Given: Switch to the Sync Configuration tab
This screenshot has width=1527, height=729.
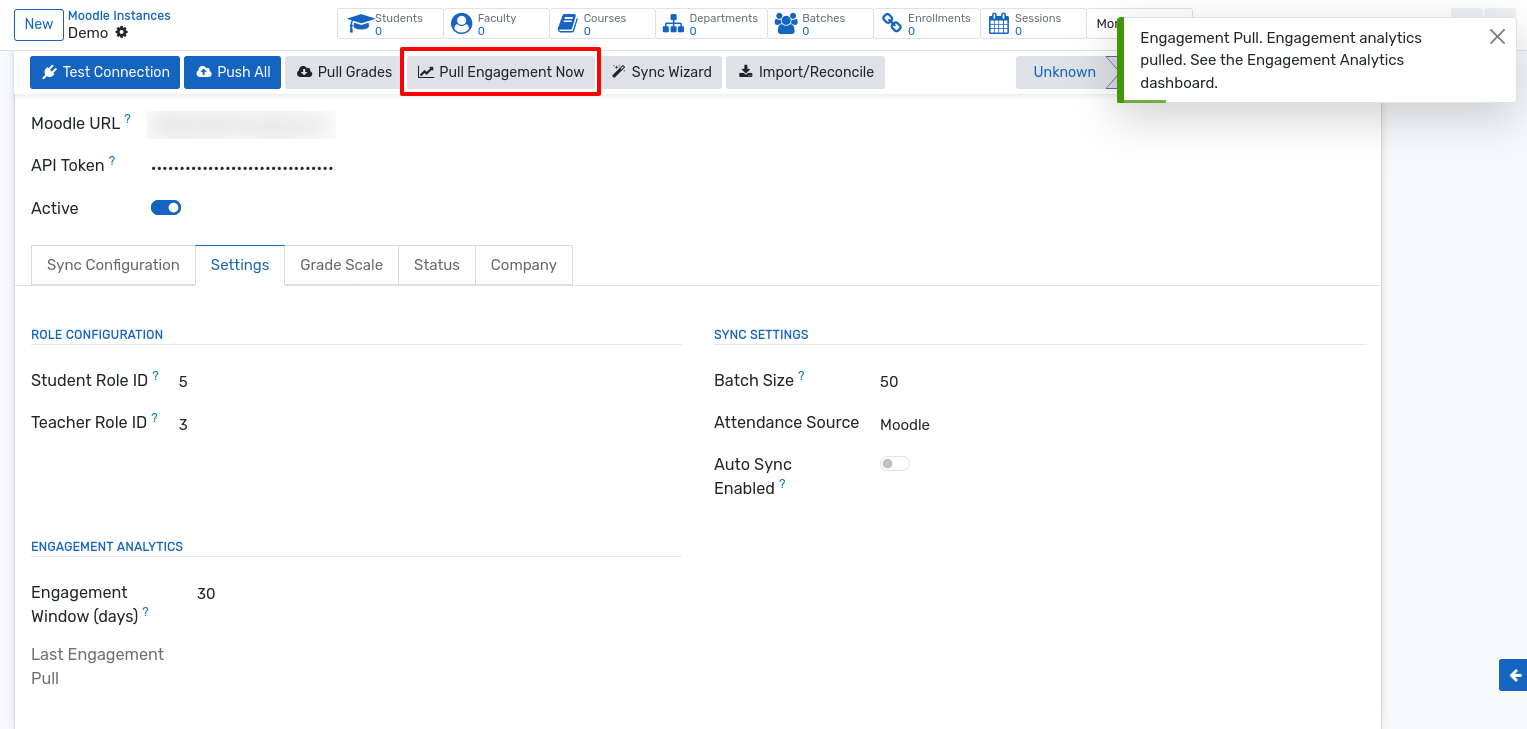Looking at the screenshot, I should (113, 265).
